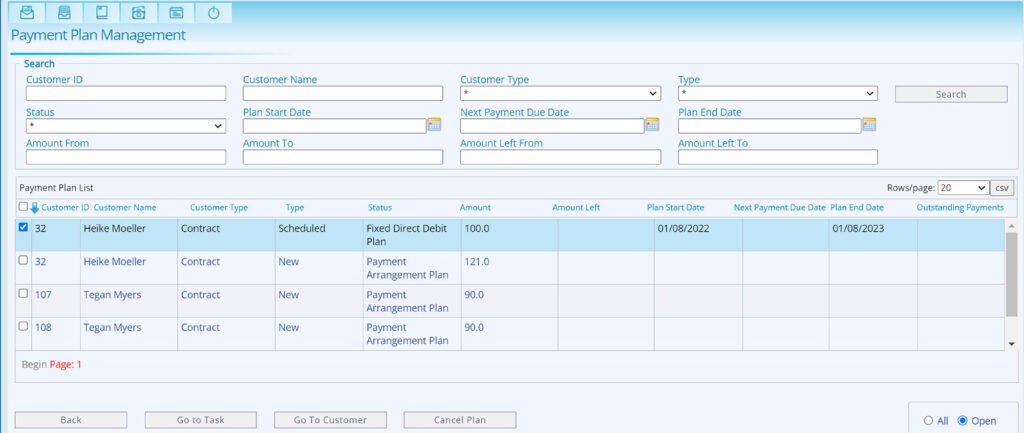Check the Heike Moeller 121.0 row checkbox

tap(24, 260)
